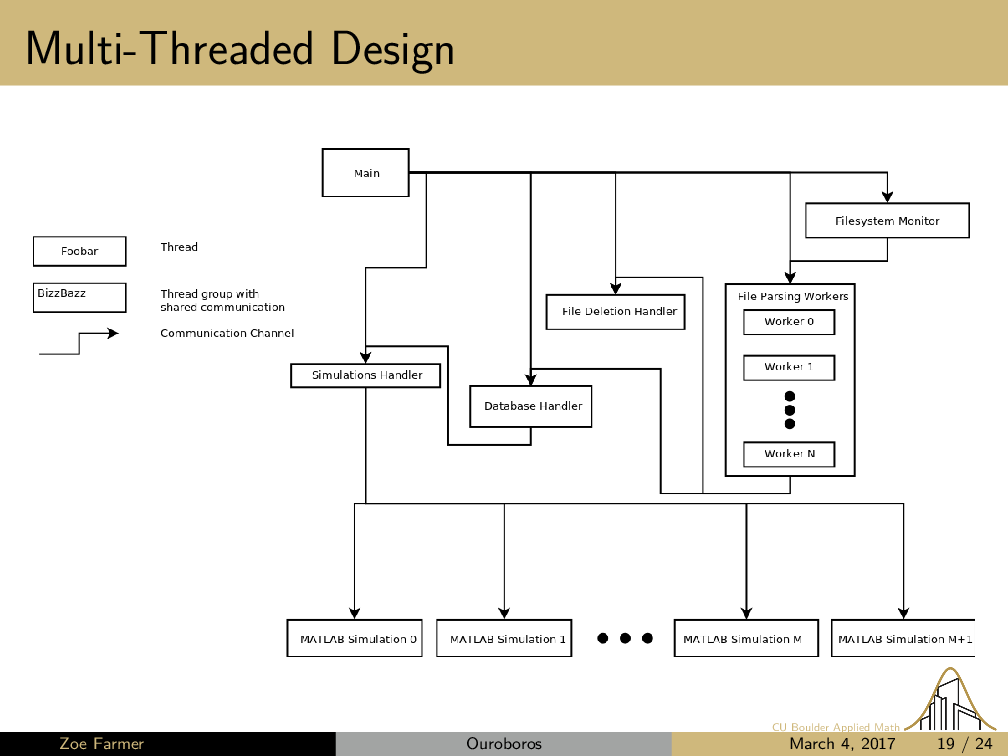Click the DizzBazz legend box
Image resolution: width=1008 pixels, height=756 pixels.
pos(80,297)
